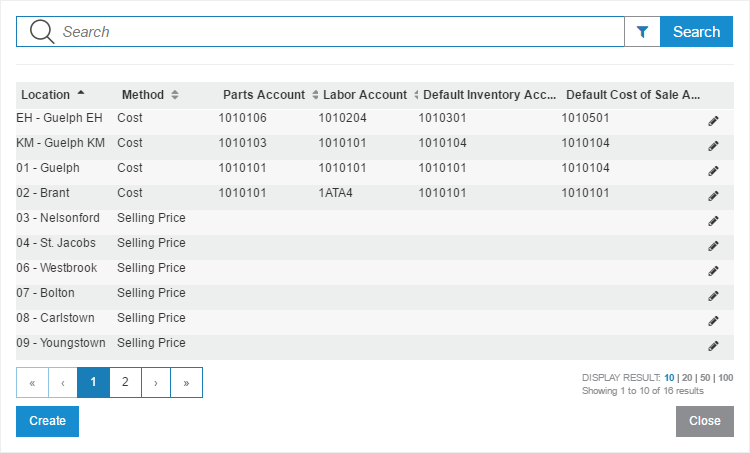Edit the KM - Guelph KM row
The height and width of the screenshot is (453, 750).
[713, 146]
